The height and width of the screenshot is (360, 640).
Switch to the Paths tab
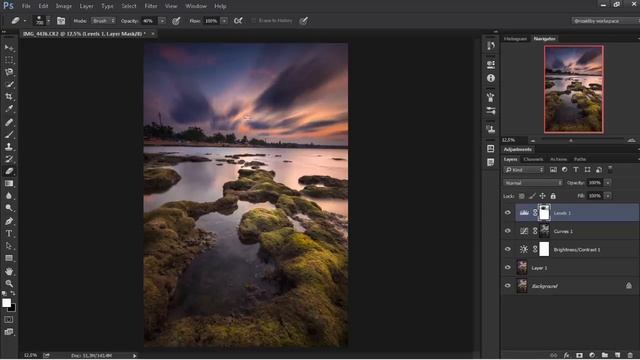pyautogui.click(x=580, y=159)
